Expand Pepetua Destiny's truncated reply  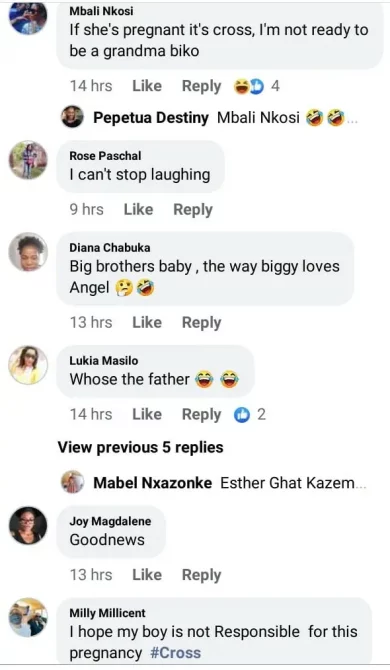[x=352, y=120]
